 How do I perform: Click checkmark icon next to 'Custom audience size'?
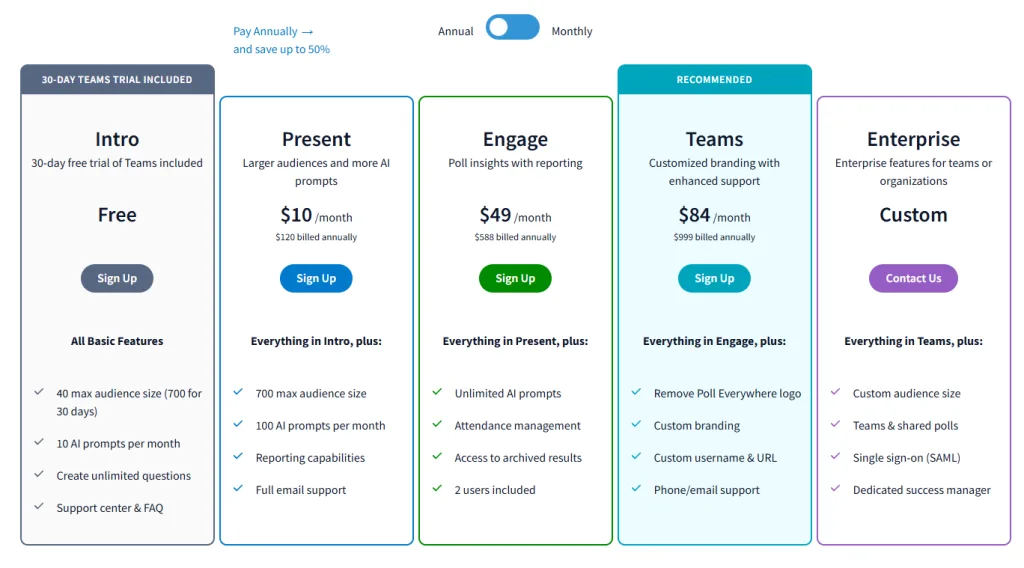(x=836, y=393)
